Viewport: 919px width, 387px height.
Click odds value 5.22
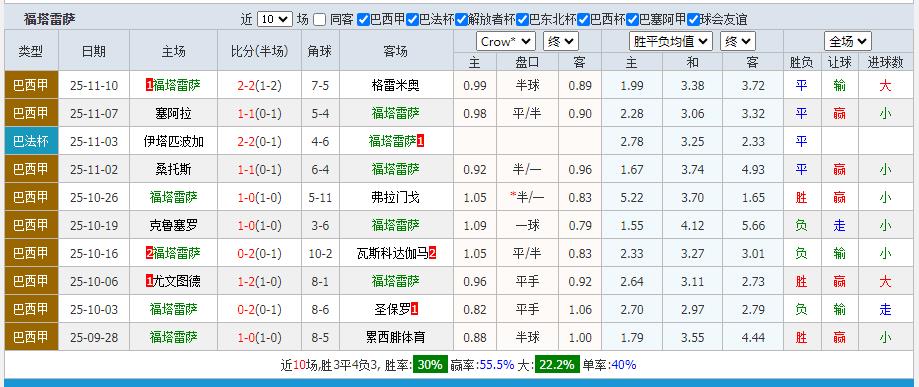632,198
